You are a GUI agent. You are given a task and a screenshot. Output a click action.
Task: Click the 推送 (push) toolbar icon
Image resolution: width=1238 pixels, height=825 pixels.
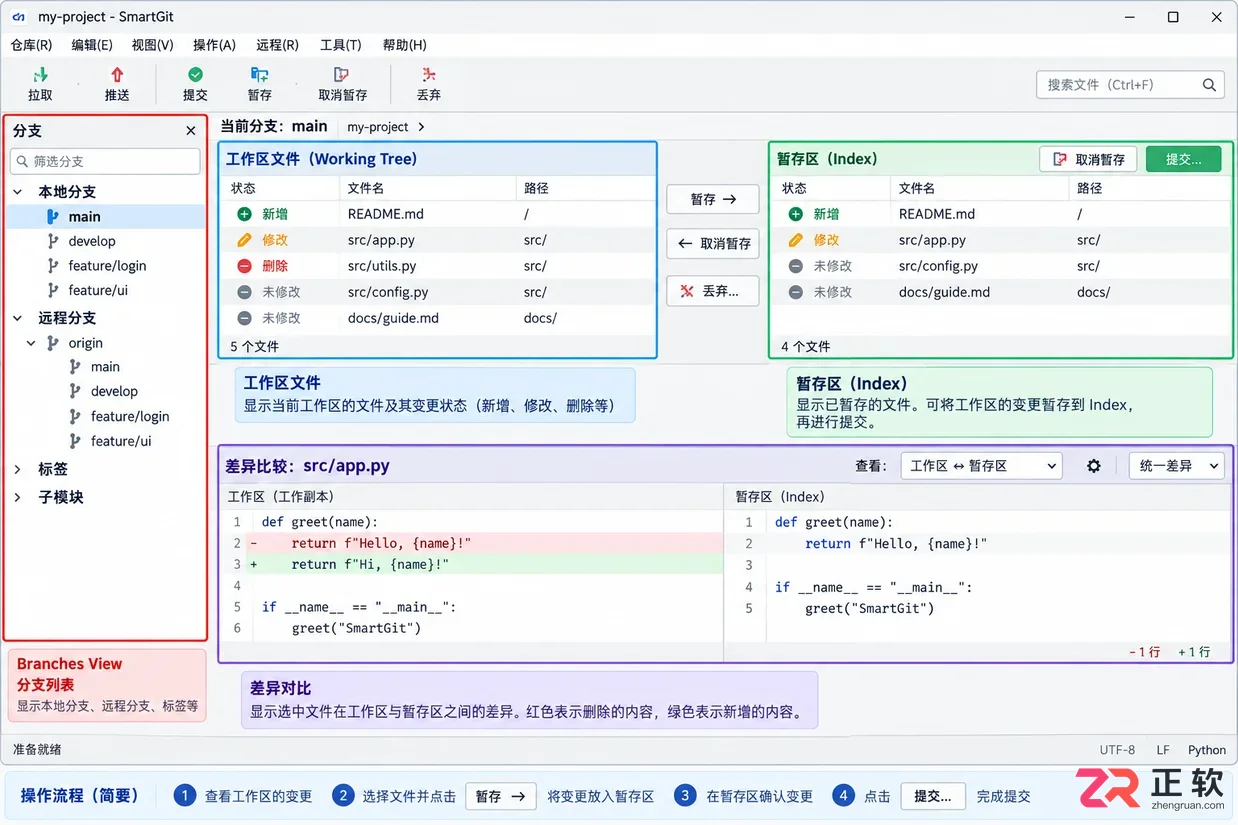117,75
